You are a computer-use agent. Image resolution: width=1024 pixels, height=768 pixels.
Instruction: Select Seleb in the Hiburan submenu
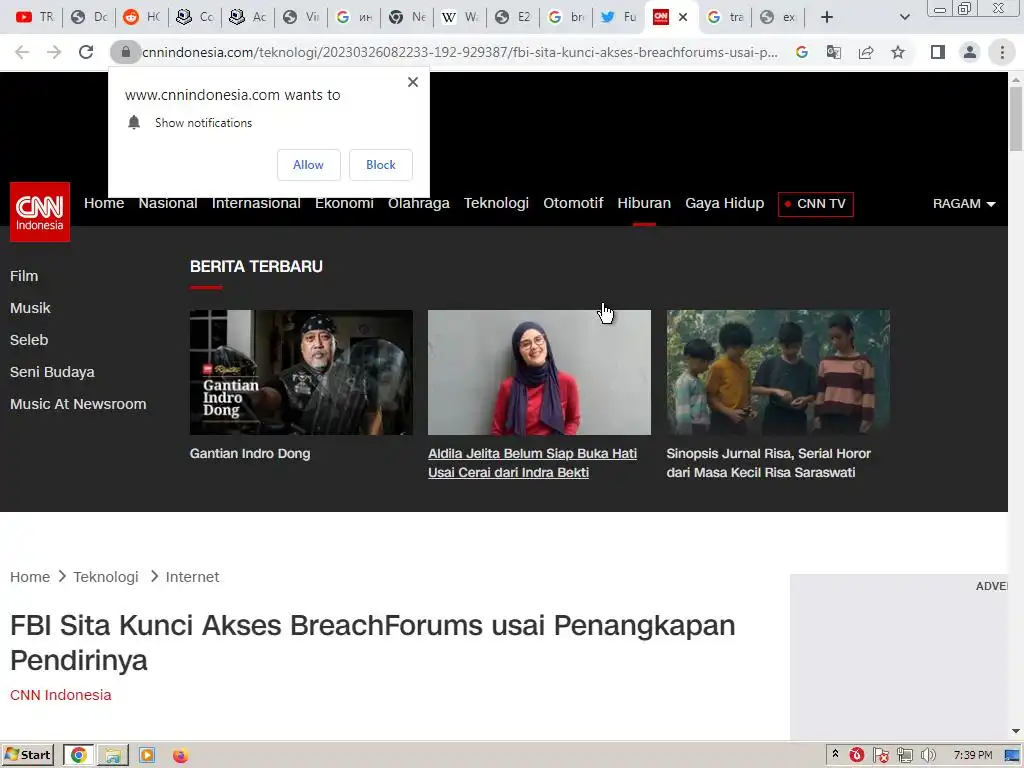click(29, 340)
